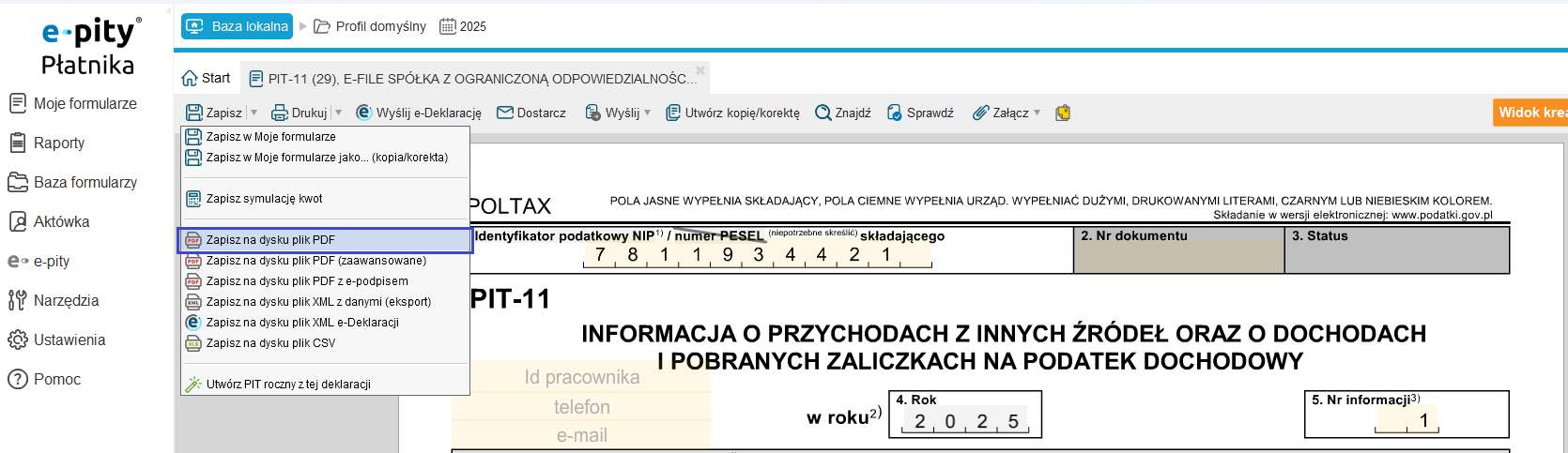Click the Baza lokalna button

(238, 26)
